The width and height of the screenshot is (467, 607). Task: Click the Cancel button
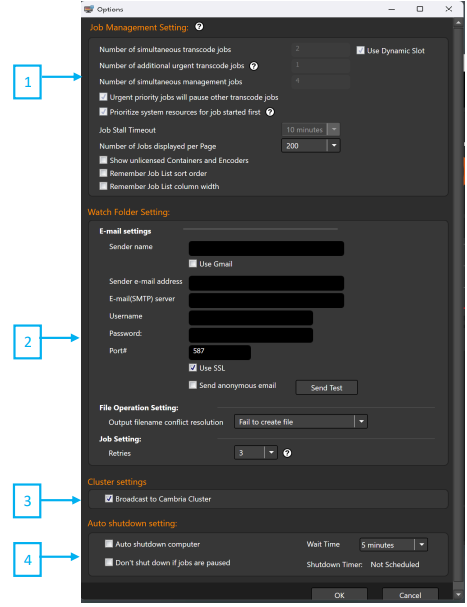(x=410, y=595)
